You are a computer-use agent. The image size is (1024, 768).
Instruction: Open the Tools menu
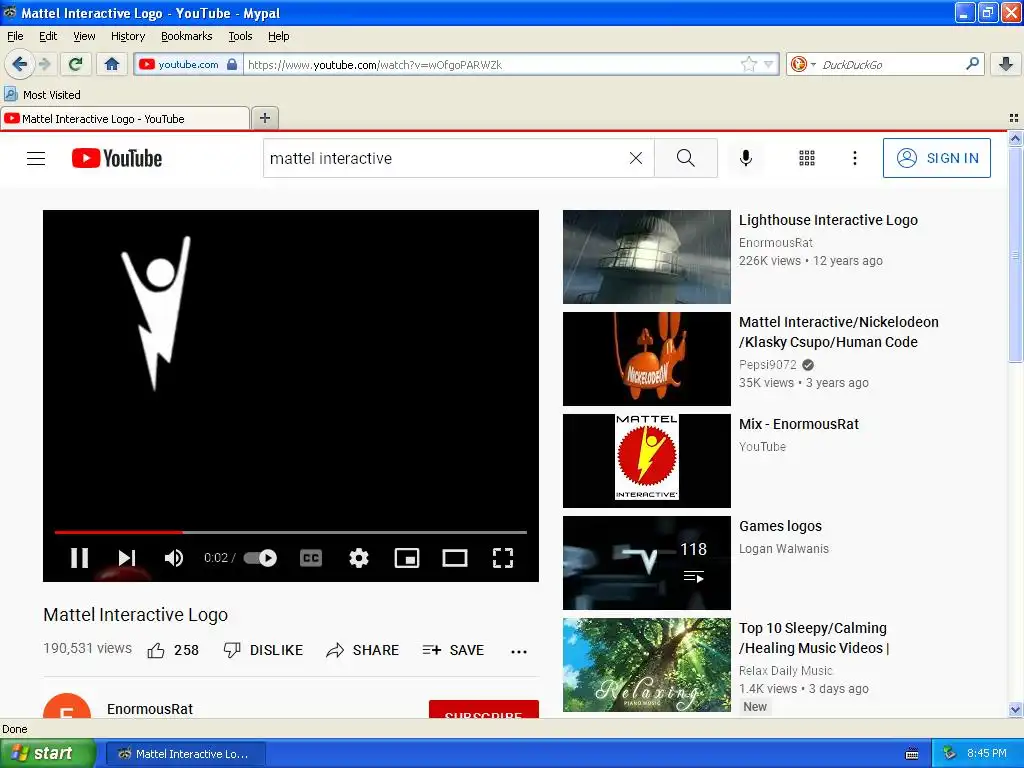(x=240, y=36)
